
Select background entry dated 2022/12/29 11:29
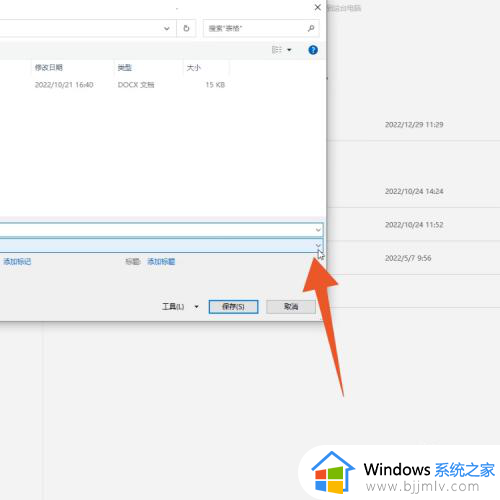(414, 125)
